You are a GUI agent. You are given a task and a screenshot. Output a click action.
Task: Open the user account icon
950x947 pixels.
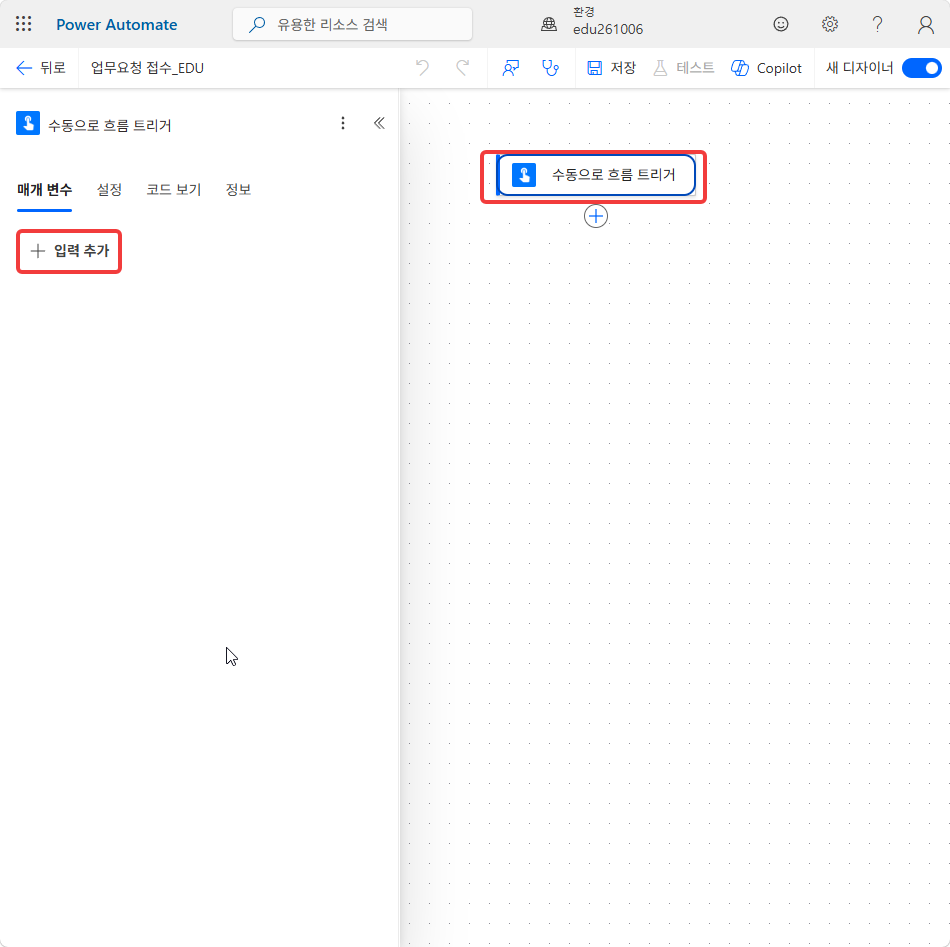(x=925, y=24)
